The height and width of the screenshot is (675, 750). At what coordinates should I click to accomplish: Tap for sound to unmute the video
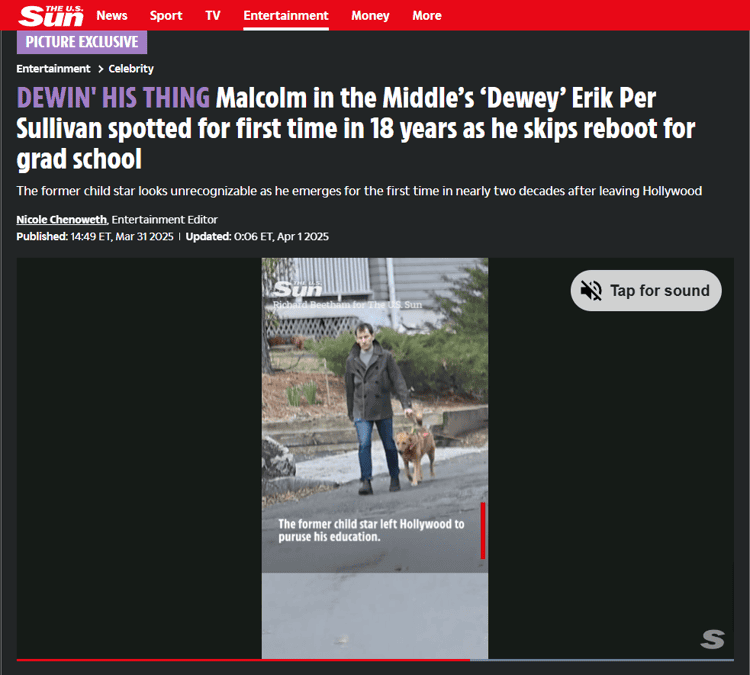[x=646, y=290]
